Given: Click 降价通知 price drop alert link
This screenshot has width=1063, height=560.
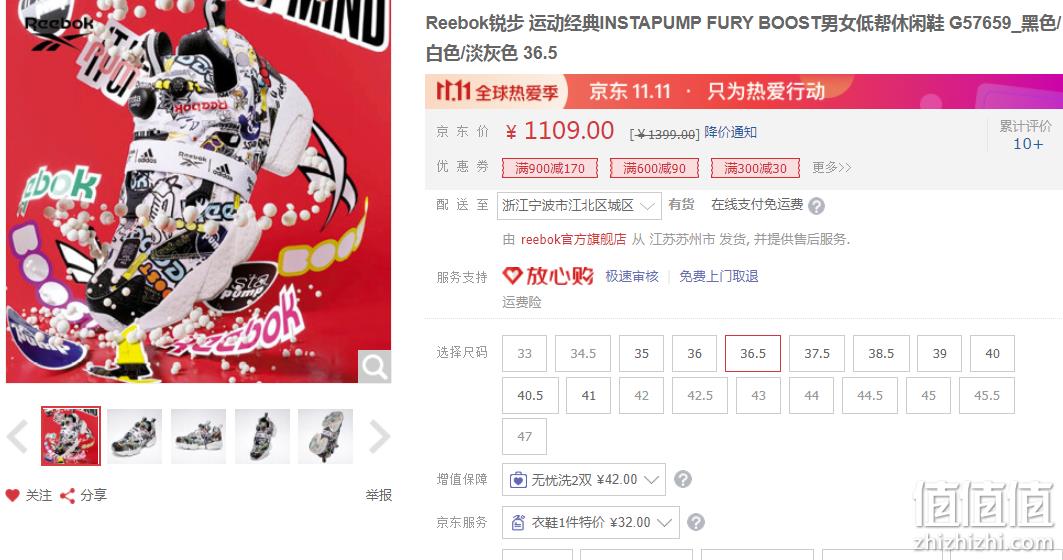Looking at the screenshot, I should point(730,132).
